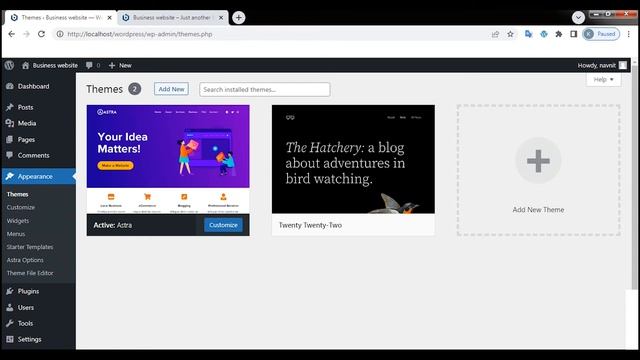The image size is (640, 360).
Task: Open the Menus submenu link
Action: [16, 234]
